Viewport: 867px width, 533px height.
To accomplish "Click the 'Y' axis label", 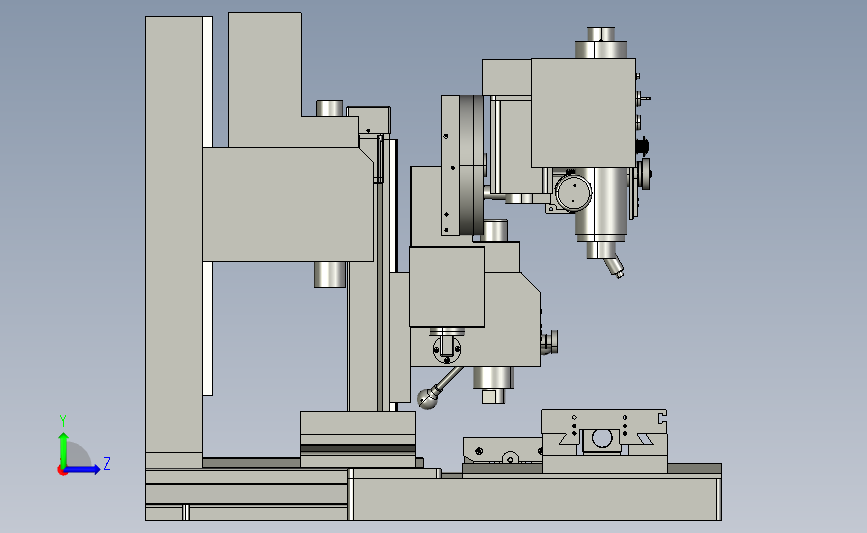I will coord(63,421).
